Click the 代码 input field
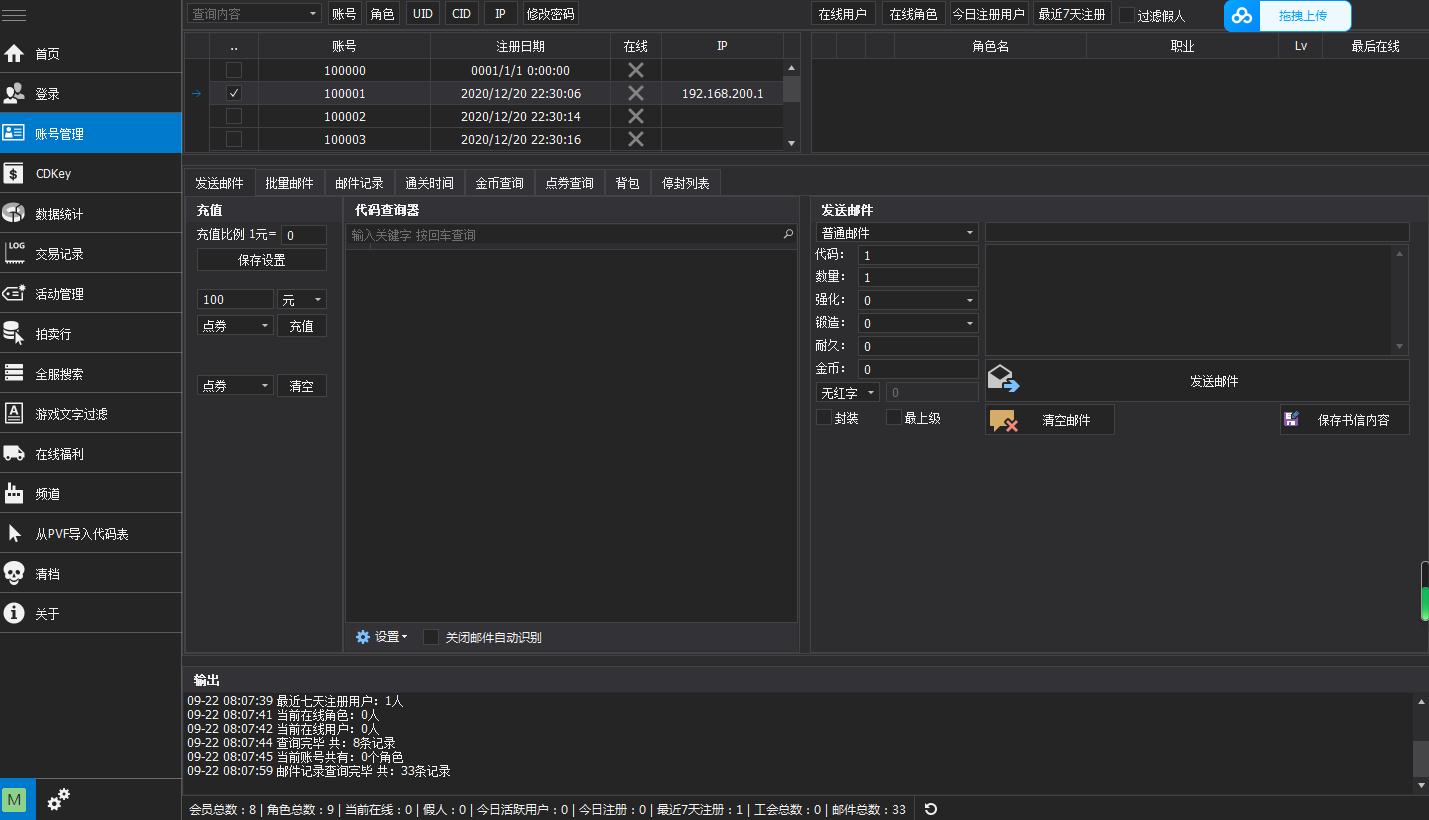Screen dimensions: 1429x820 tap(917, 255)
